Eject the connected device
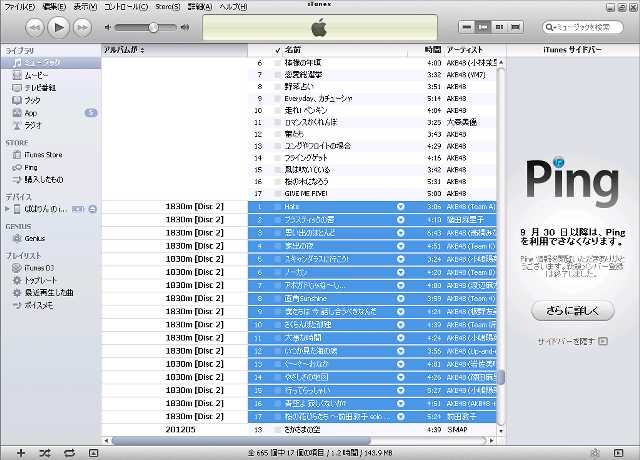Viewport: 640px width, 460px height. [x=92, y=209]
